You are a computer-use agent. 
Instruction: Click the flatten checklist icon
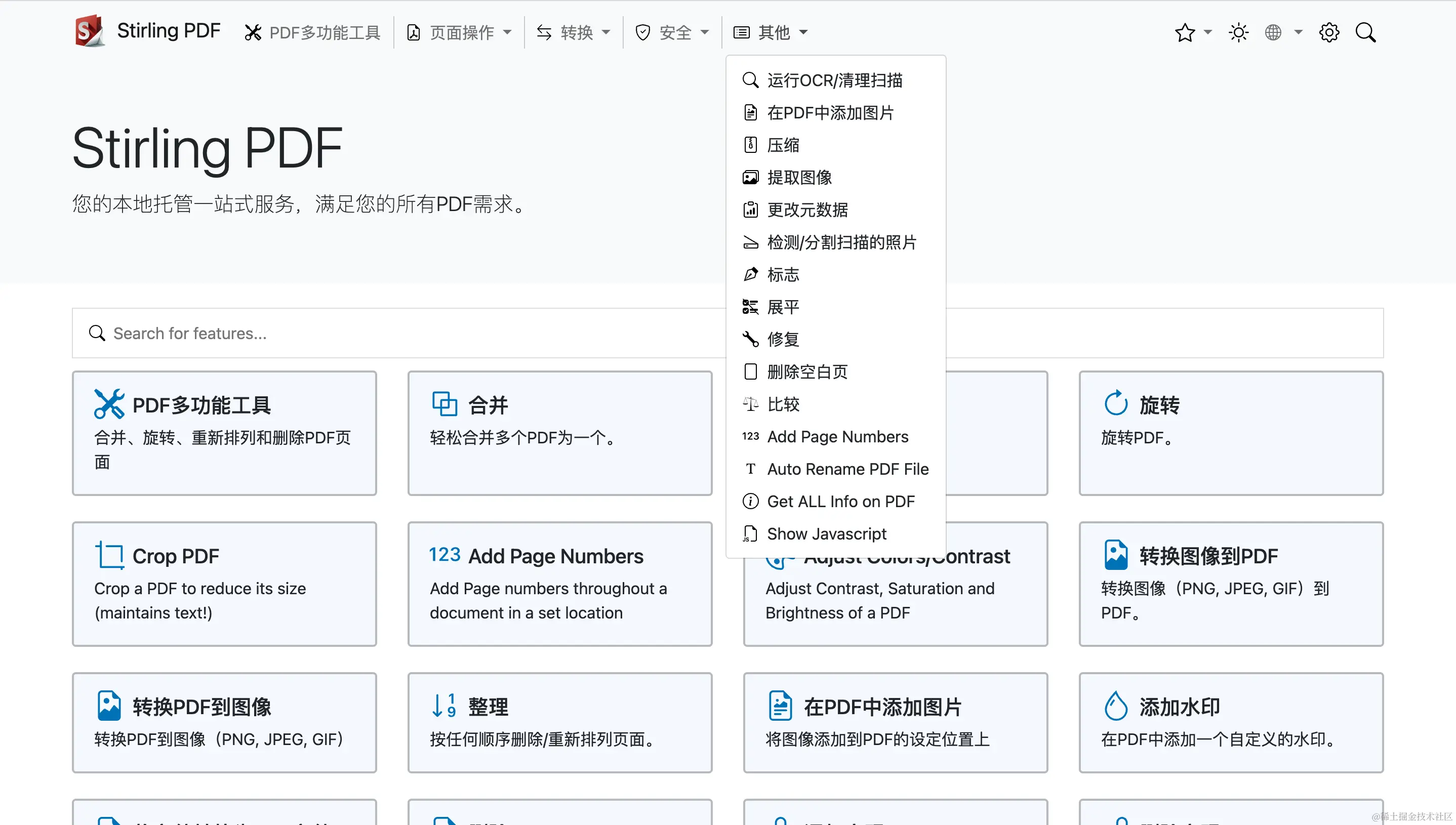click(x=750, y=307)
